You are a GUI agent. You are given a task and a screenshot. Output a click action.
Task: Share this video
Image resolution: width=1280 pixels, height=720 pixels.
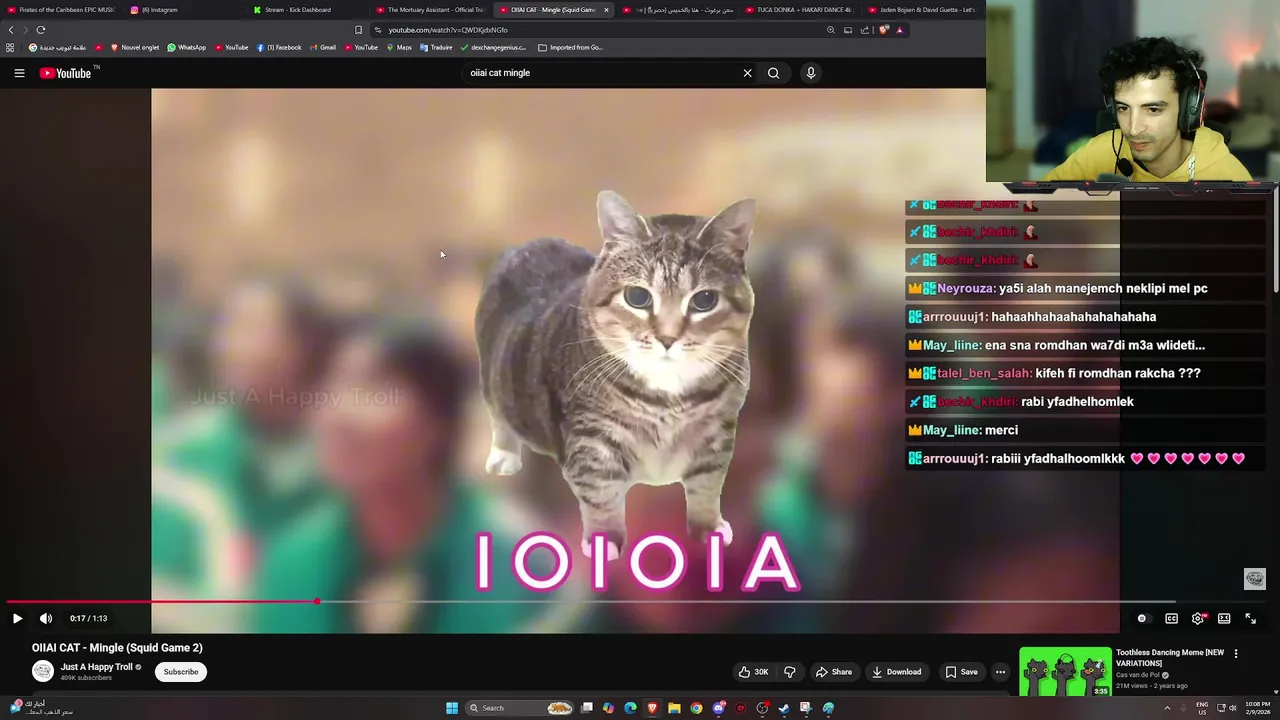tap(834, 672)
